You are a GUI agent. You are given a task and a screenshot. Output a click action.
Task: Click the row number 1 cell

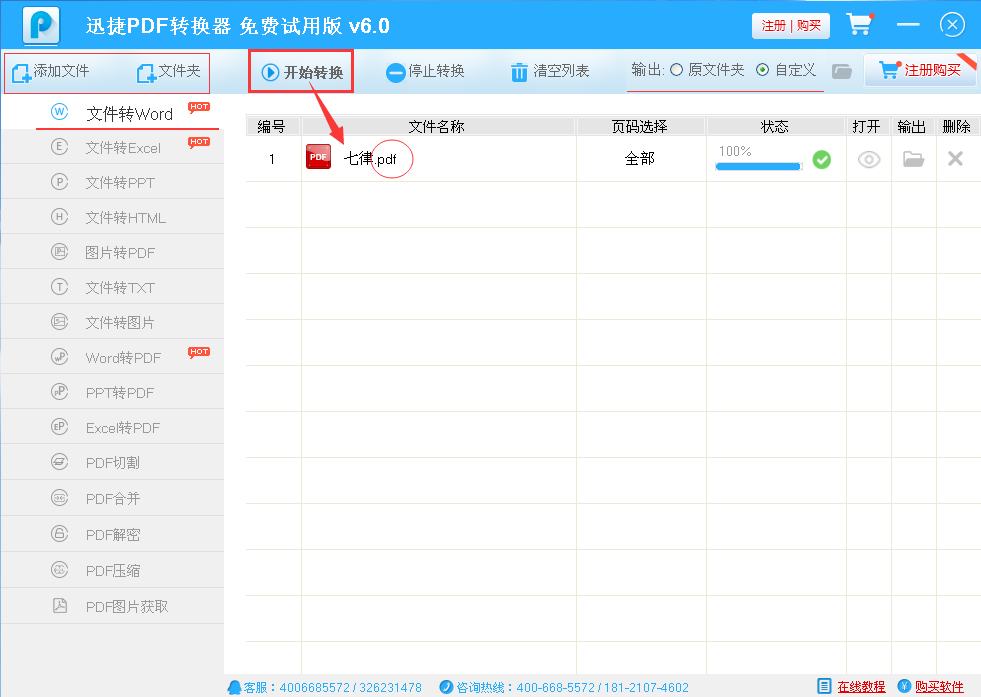pos(272,159)
